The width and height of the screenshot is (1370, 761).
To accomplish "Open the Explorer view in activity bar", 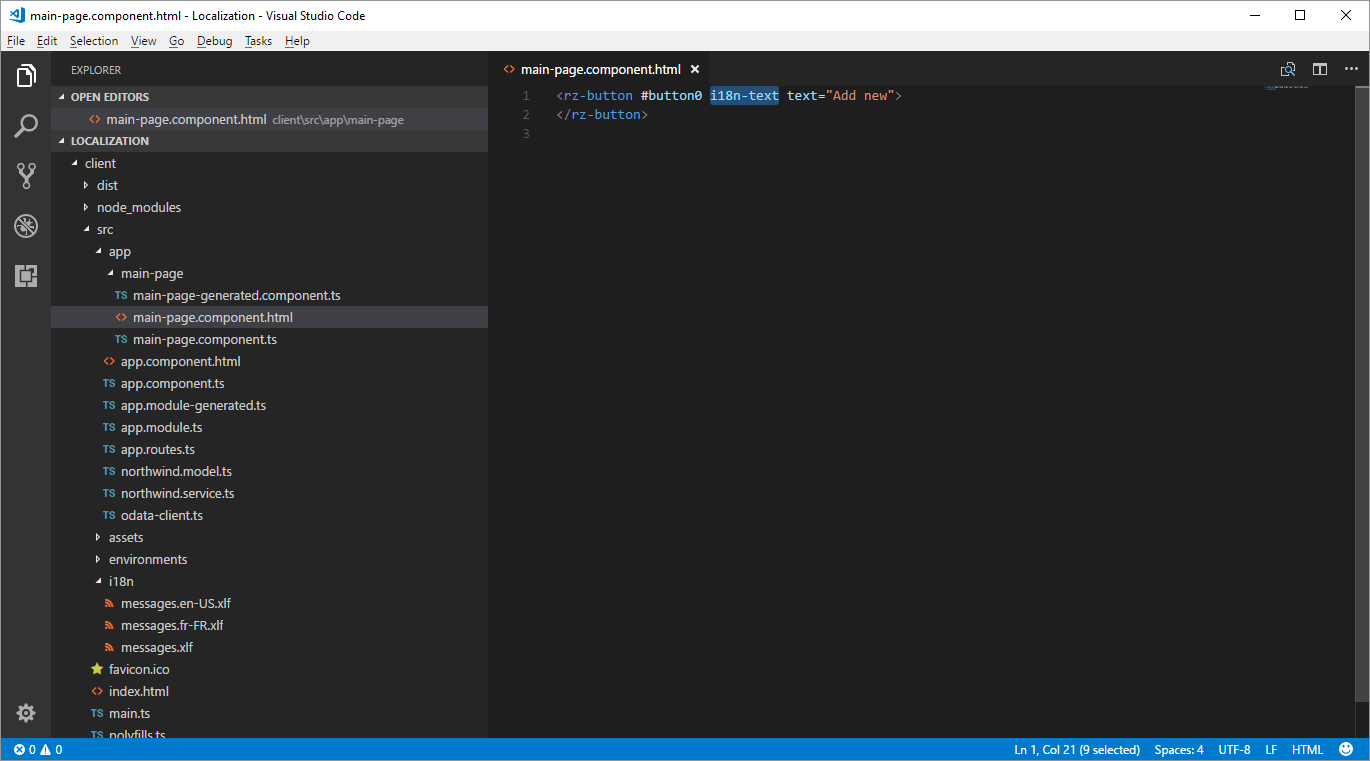I will (x=26, y=76).
